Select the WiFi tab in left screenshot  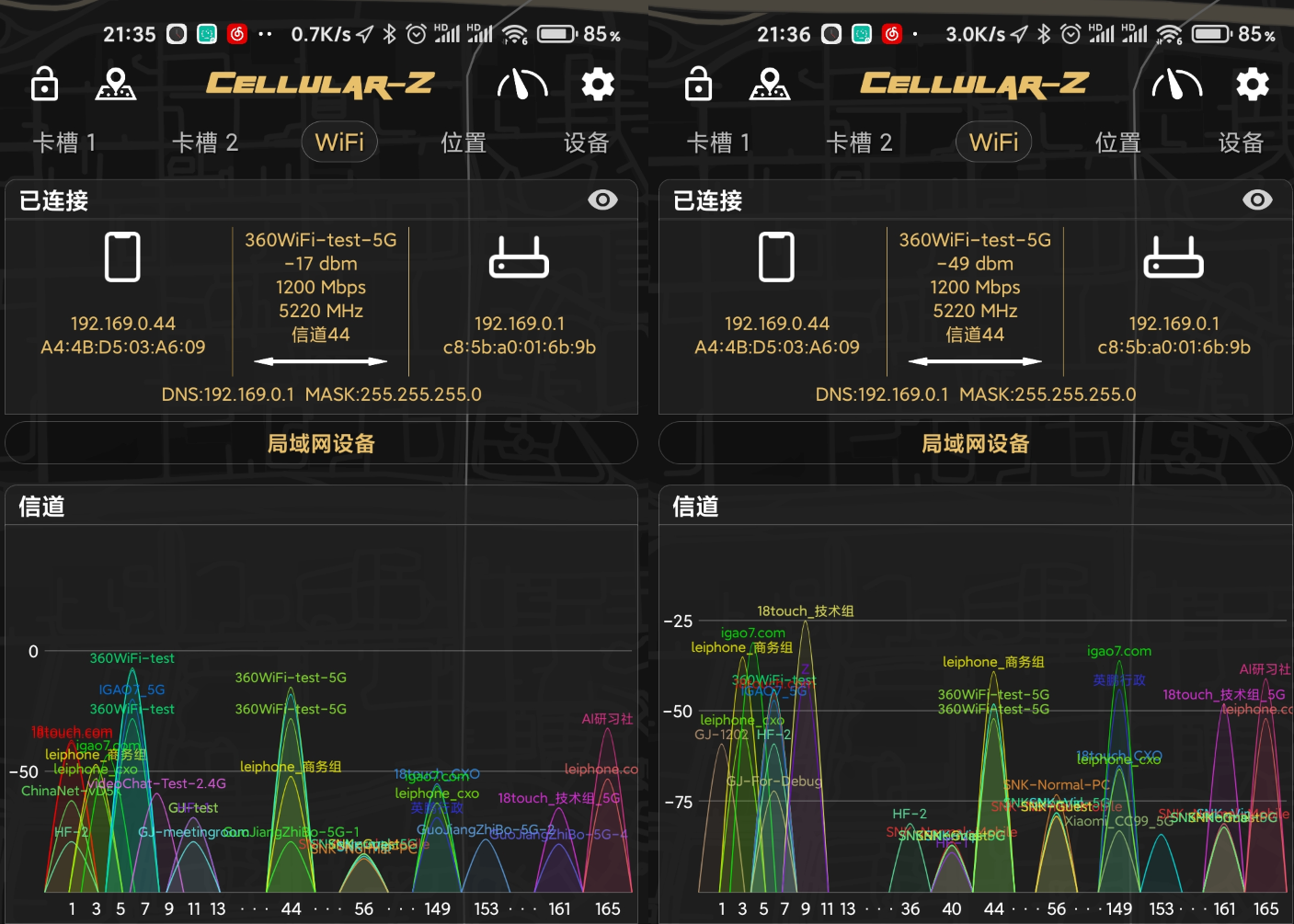339,143
